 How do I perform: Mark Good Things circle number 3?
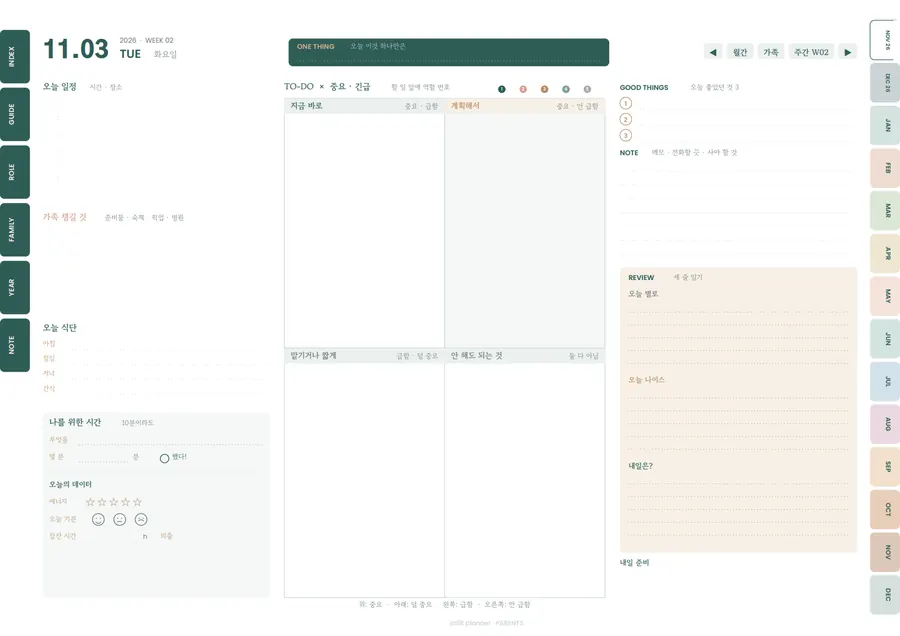click(626, 135)
